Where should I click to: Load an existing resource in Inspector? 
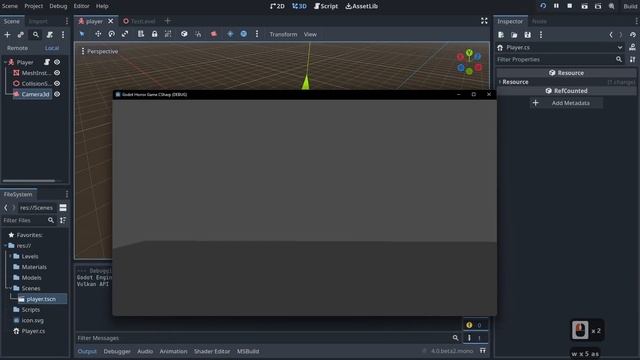click(x=514, y=35)
